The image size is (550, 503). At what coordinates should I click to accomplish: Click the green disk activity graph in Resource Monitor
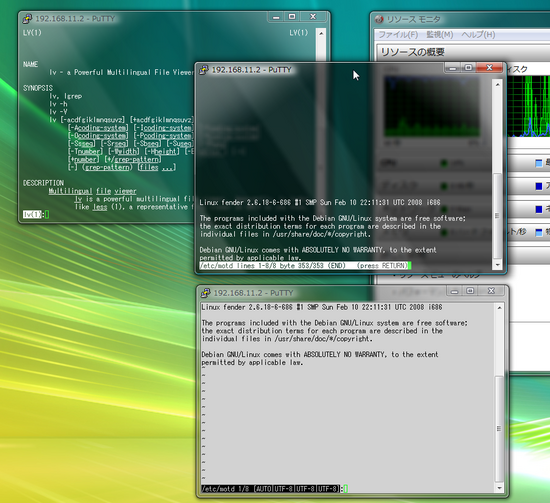click(529, 106)
